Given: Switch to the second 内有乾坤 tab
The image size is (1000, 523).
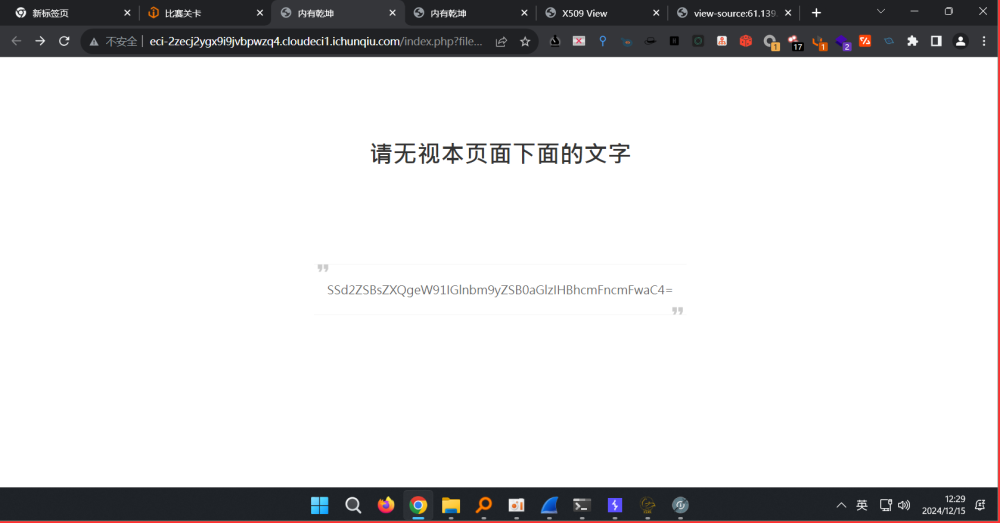Looking at the screenshot, I should (469, 13).
